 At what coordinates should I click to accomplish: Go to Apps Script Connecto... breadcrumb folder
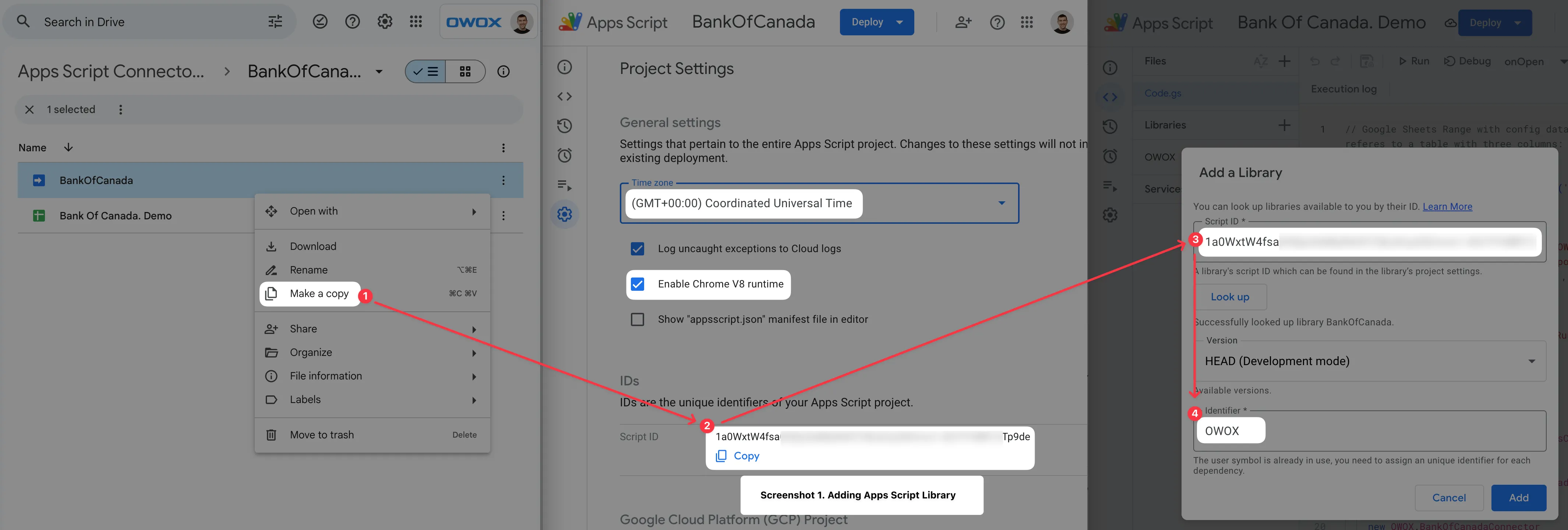click(x=111, y=72)
